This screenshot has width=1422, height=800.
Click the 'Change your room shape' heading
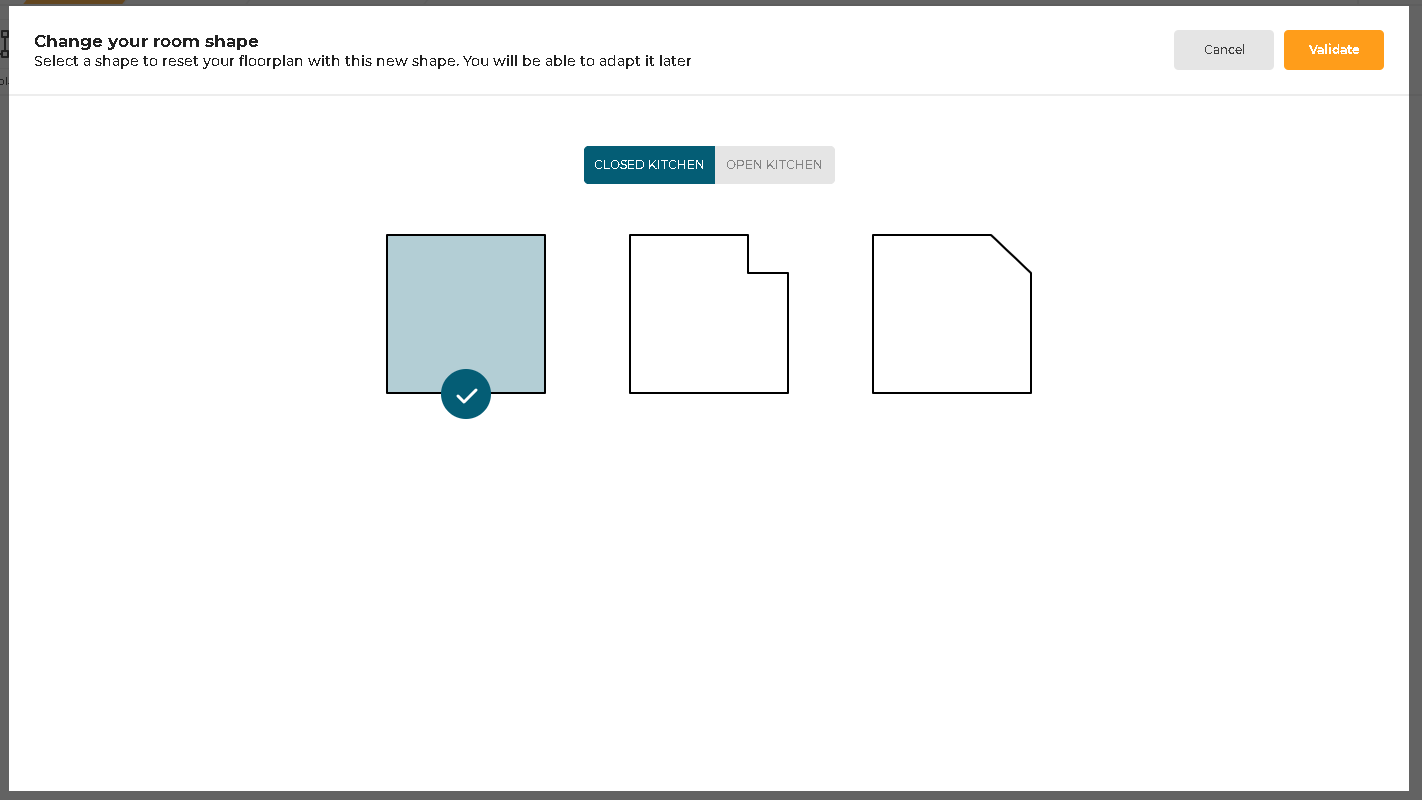[146, 41]
